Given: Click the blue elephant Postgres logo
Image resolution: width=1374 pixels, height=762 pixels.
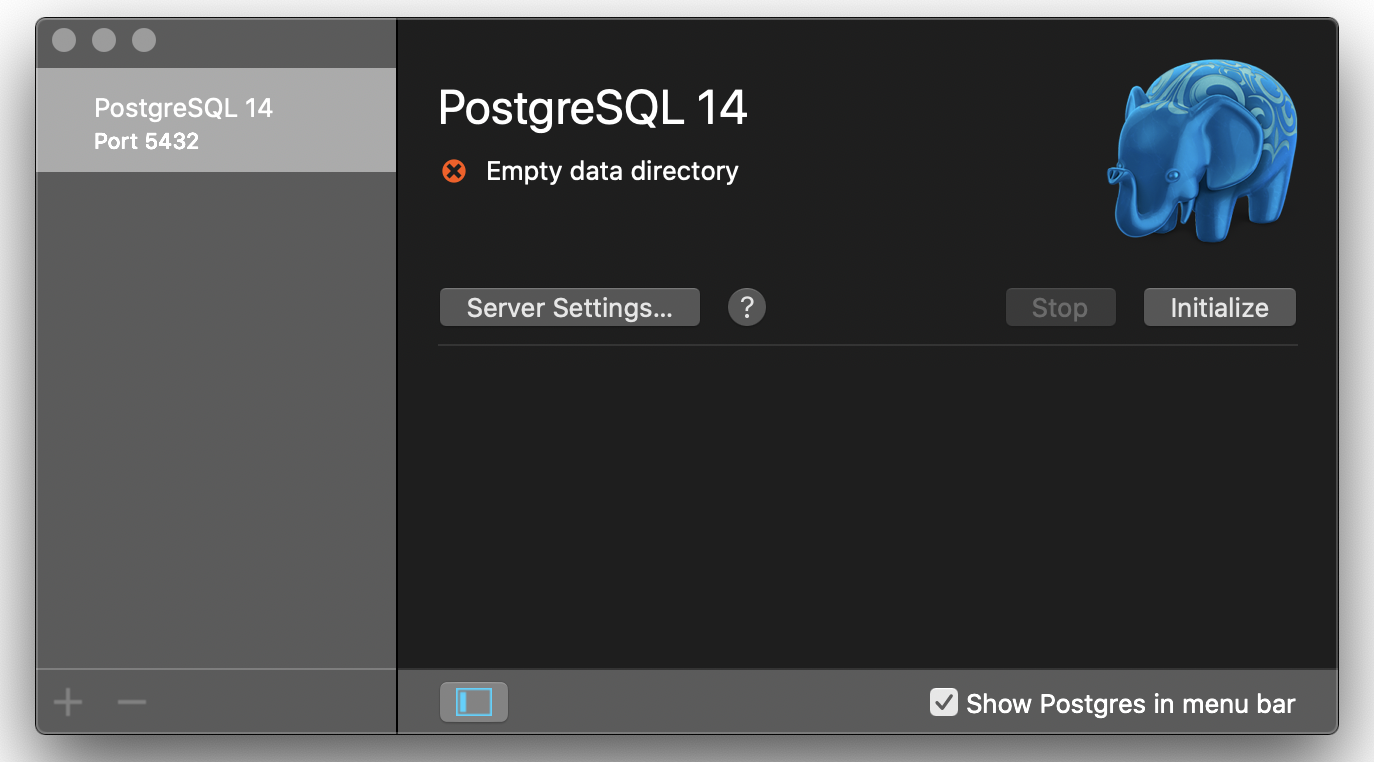Looking at the screenshot, I should (x=1203, y=152).
